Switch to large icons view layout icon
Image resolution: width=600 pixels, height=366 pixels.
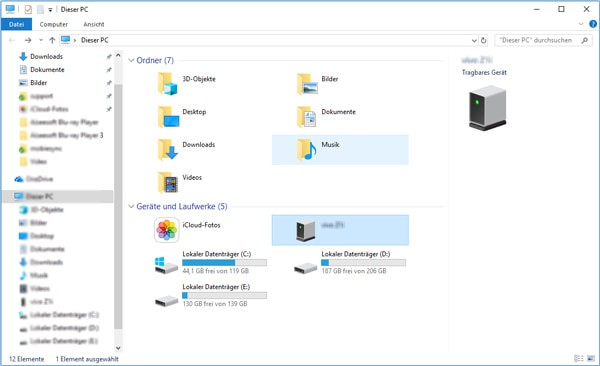pyautogui.click(x=591, y=358)
